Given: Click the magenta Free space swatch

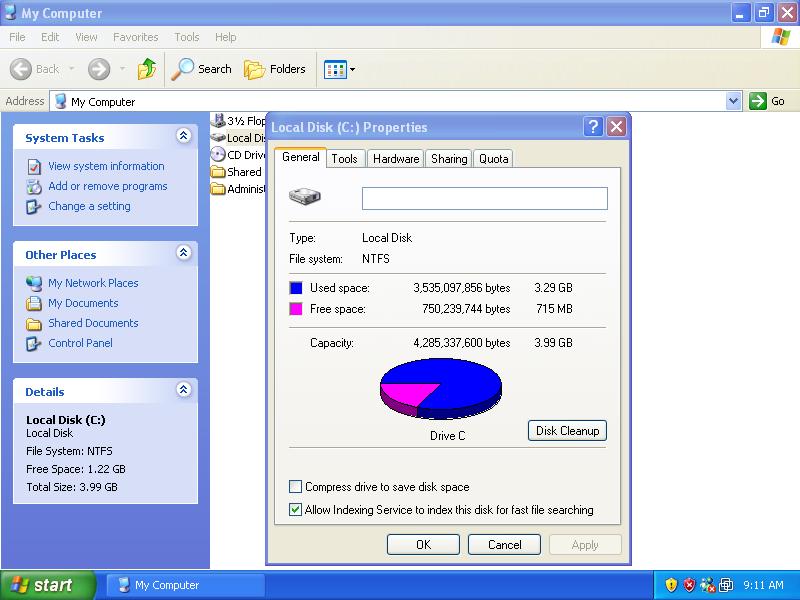Looking at the screenshot, I should click(x=296, y=309).
